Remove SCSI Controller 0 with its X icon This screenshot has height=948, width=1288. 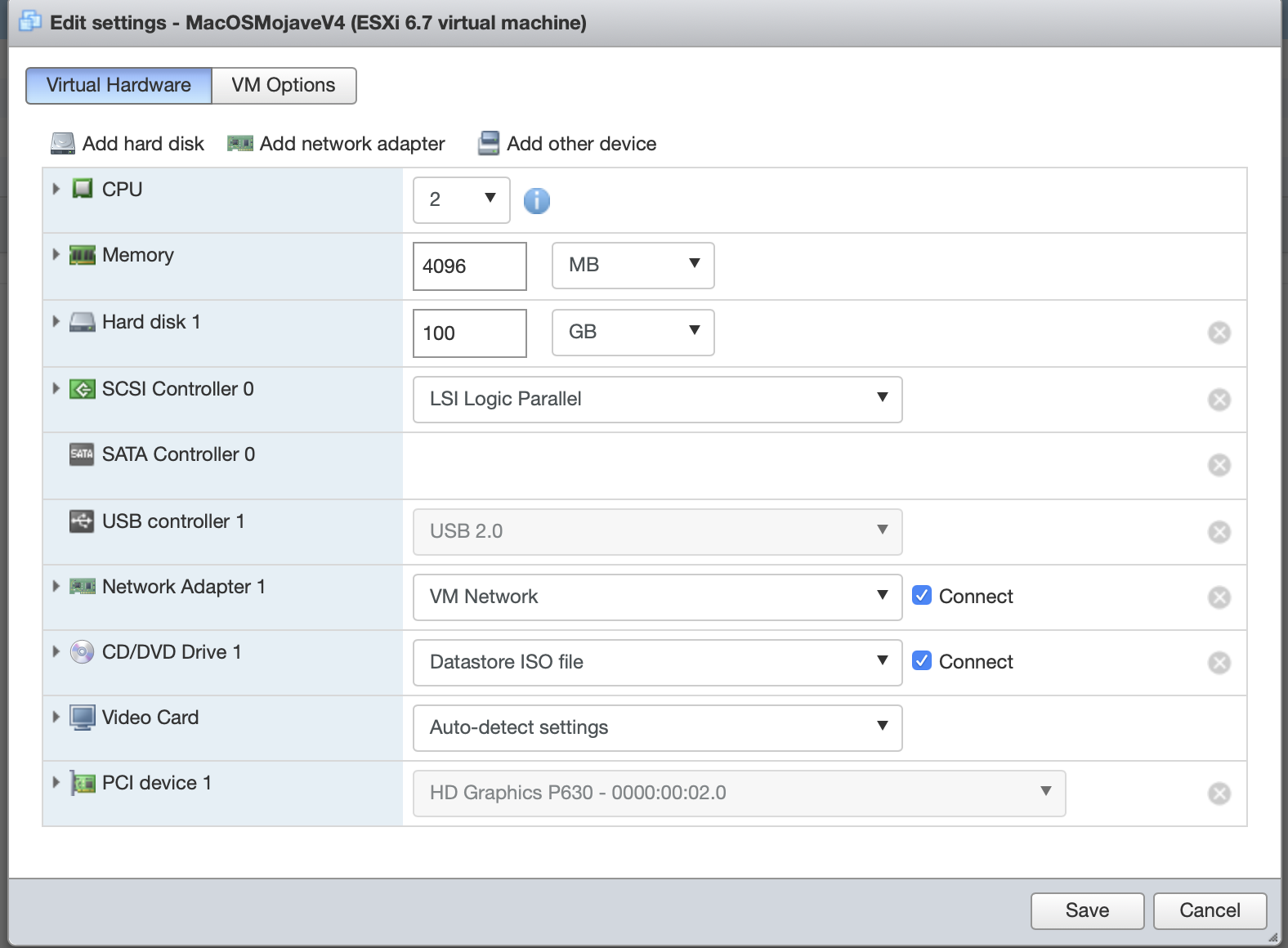(x=1219, y=400)
